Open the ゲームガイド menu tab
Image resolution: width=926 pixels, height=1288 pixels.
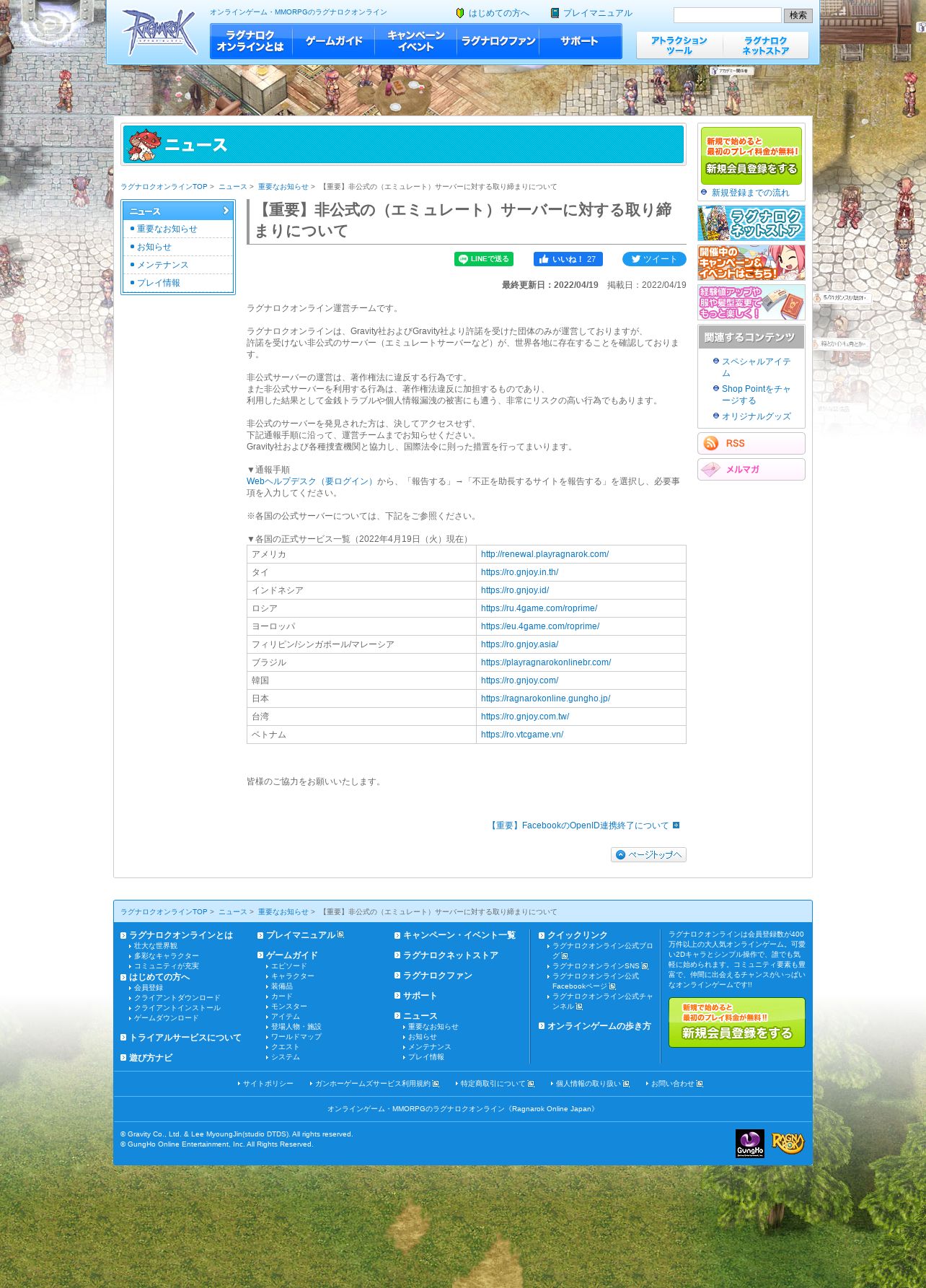click(x=333, y=41)
